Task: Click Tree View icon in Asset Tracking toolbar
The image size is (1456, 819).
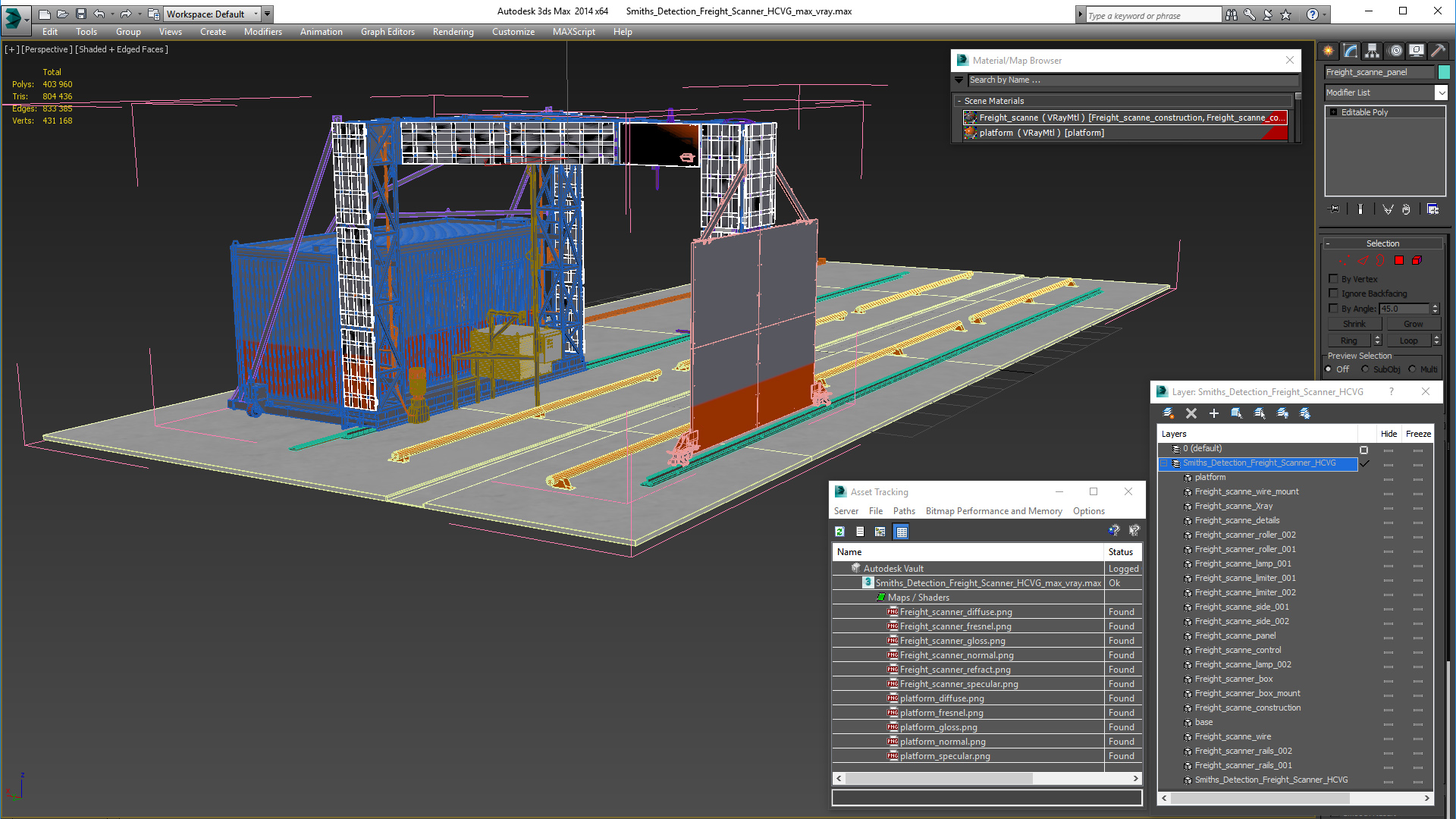Action: point(880,532)
